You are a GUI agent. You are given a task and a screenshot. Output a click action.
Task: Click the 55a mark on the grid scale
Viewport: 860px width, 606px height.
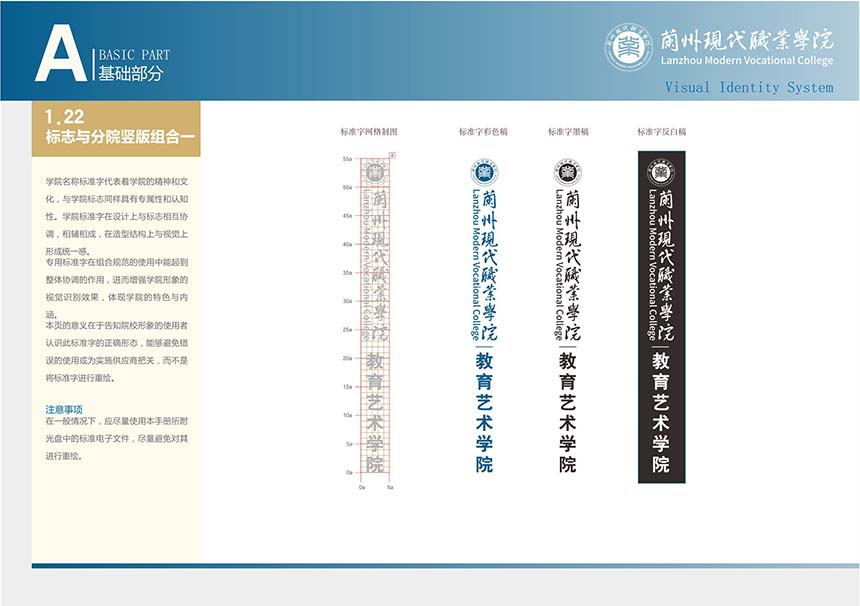(347, 159)
